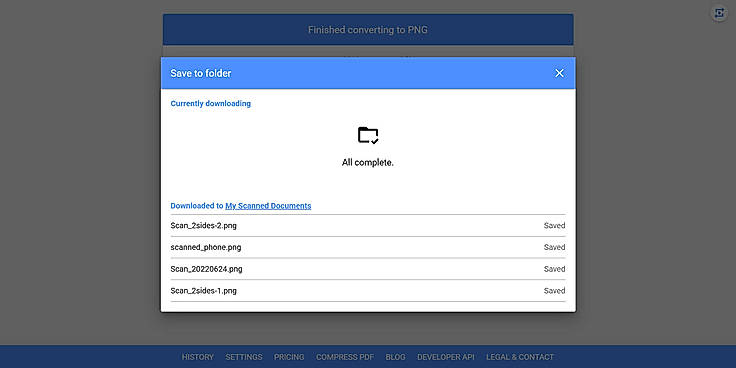The image size is (736, 368).
Task: Click the extension icon in top-right corner
Action: [x=719, y=13]
